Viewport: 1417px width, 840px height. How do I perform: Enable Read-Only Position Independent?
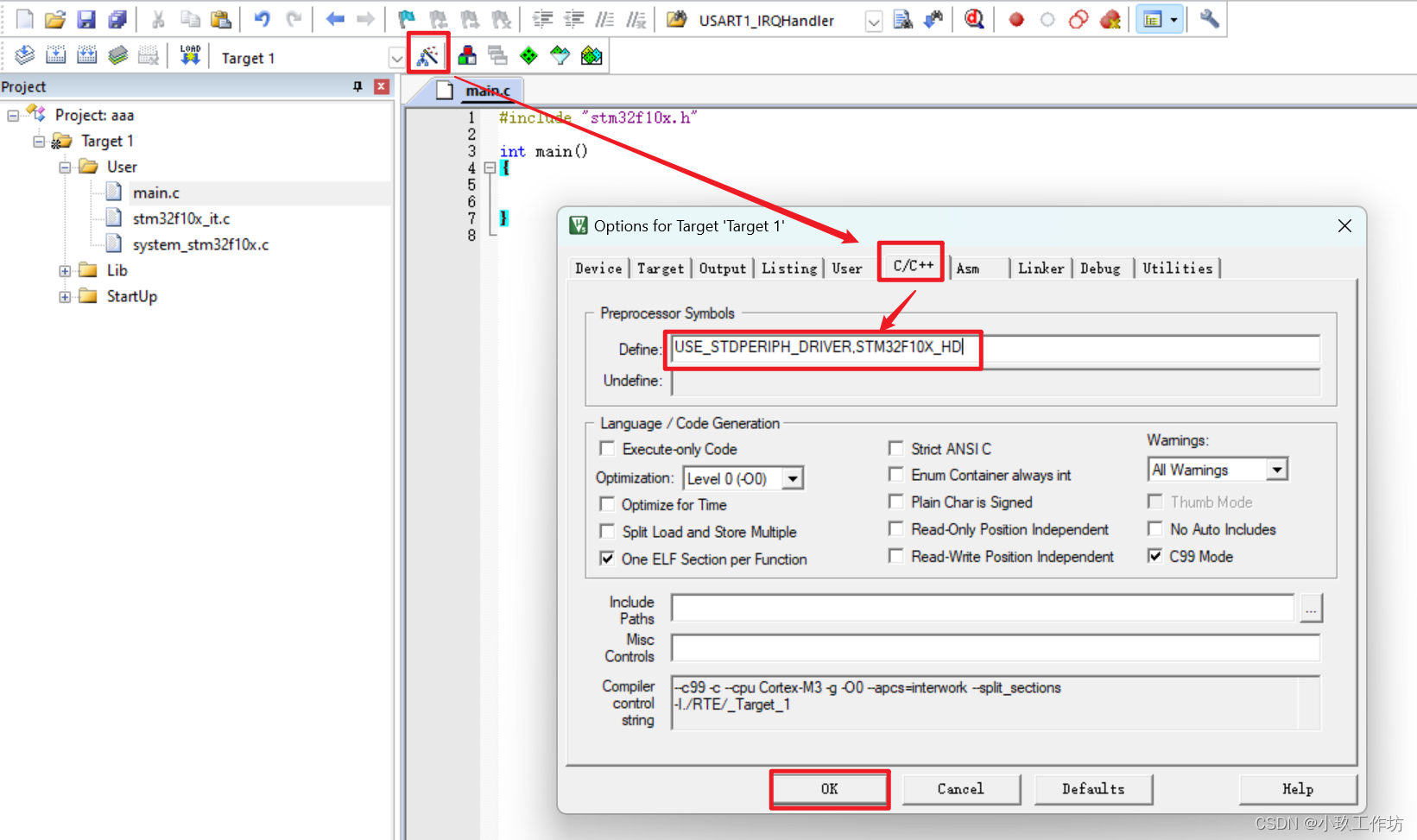[895, 528]
